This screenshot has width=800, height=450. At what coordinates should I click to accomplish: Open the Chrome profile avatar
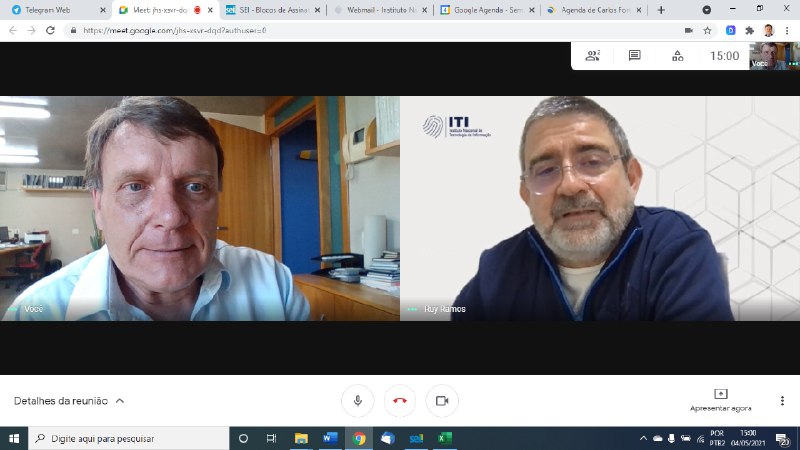pos(768,31)
